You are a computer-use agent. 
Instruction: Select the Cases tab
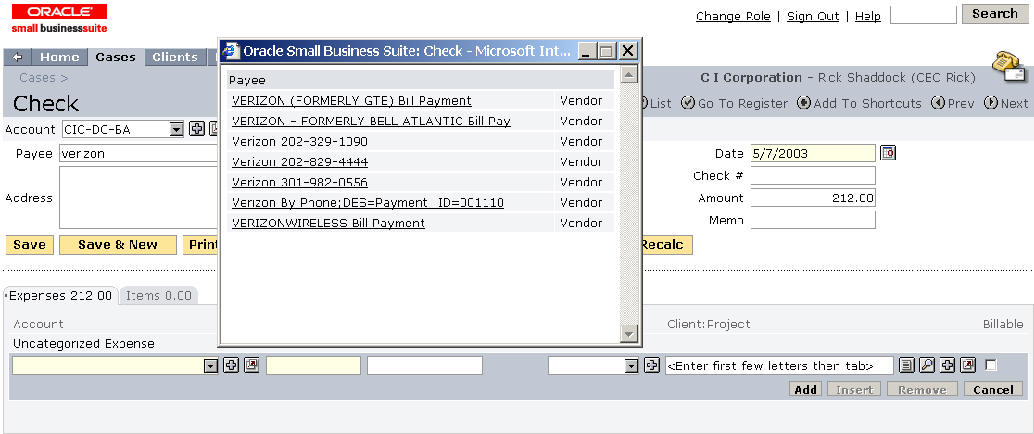[x=115, y=57]
